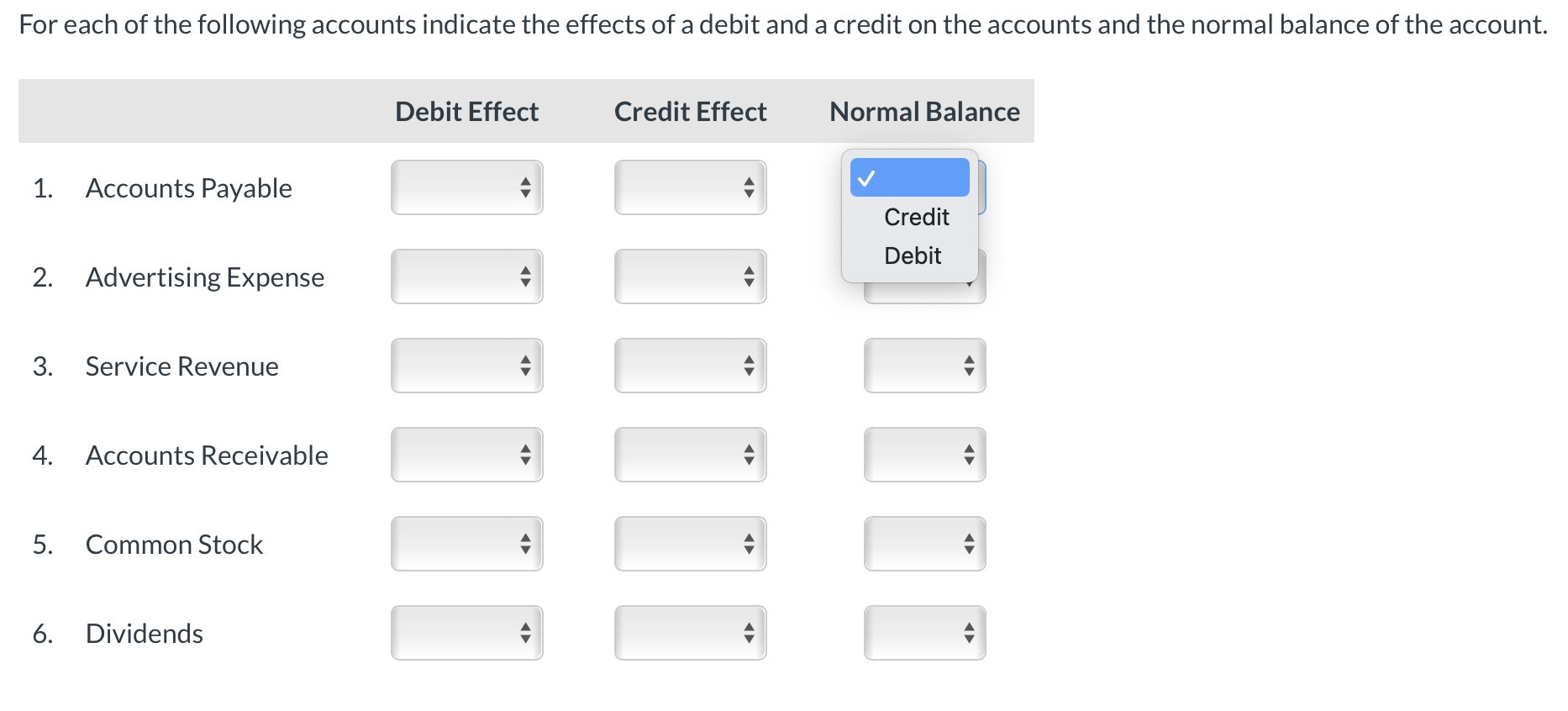This screenshot has width=1568, height=711.
Task: Open the Normal Balance dropdown for Service Revenue
Action: (923, 366)
